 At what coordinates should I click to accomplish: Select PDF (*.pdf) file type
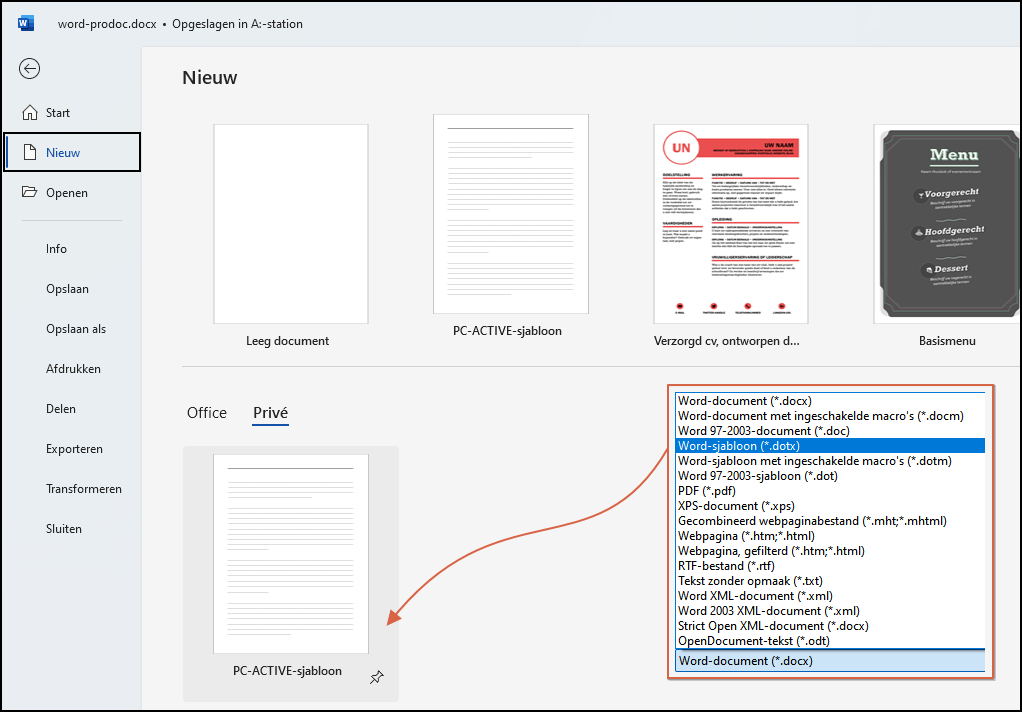click(x=830, y=491)
